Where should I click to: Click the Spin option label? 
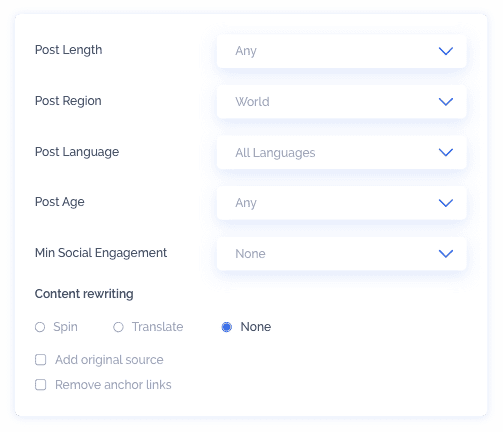pos(66,327)
